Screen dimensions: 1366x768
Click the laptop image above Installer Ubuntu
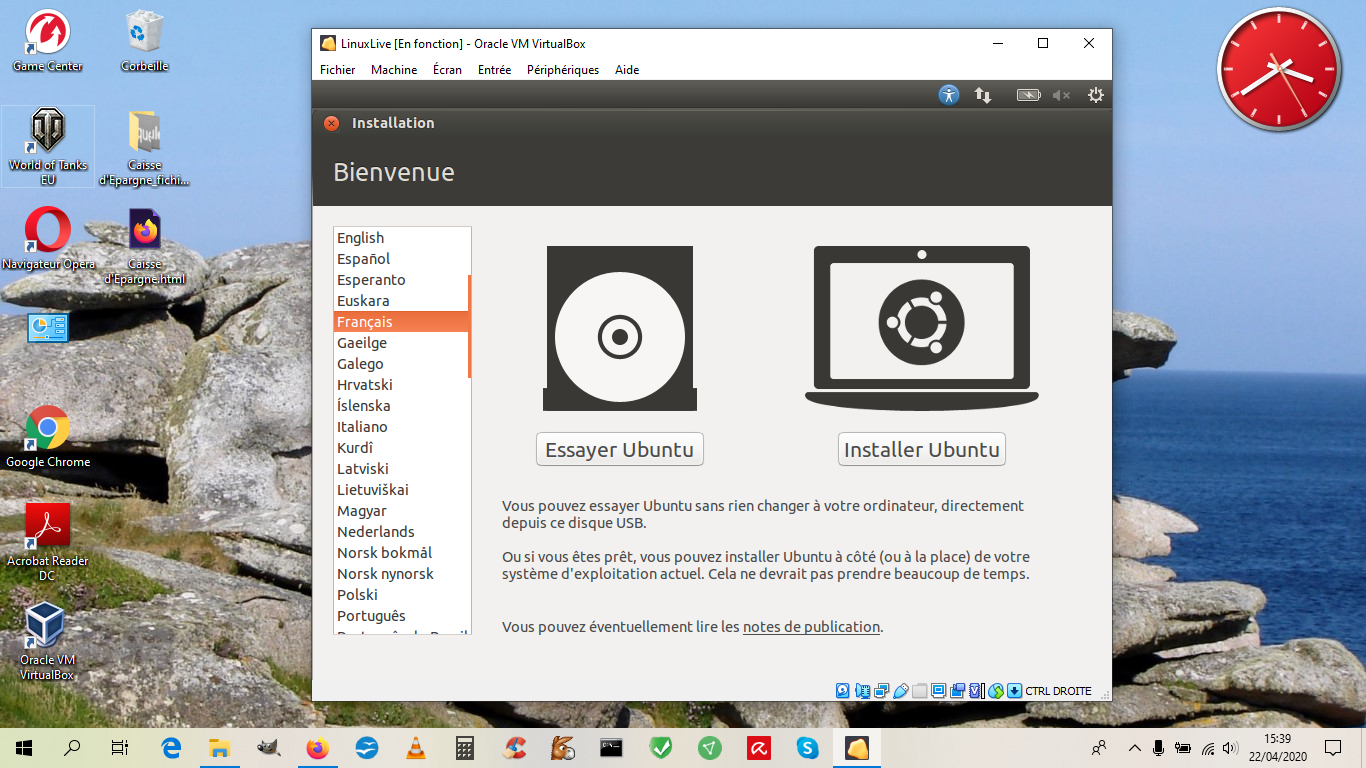click(x=922, y=328)
